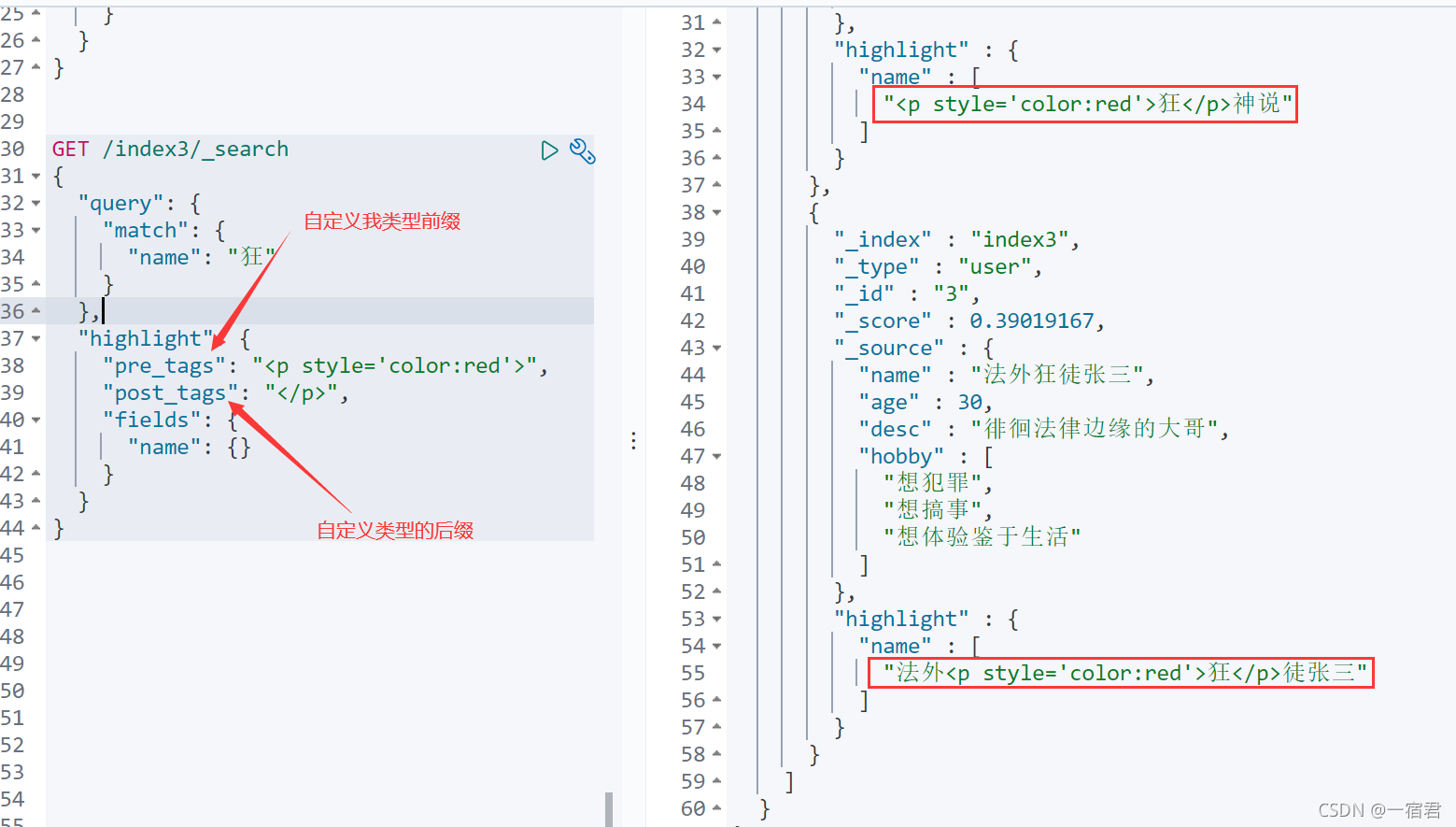The image size is (1456, 827).
Task: Fold the "name" array at right line 54
Action: 716,647
